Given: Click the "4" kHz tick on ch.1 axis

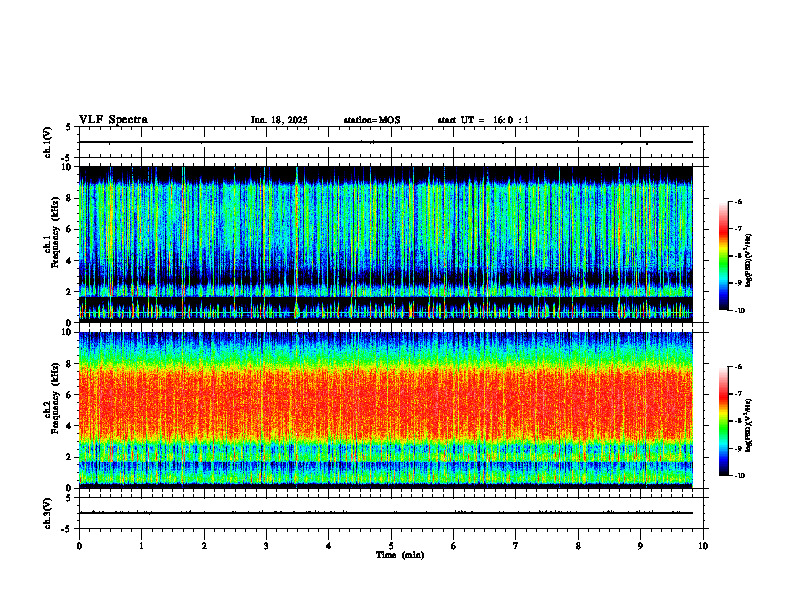Looking at the screenshot, I should coord(69,261).
